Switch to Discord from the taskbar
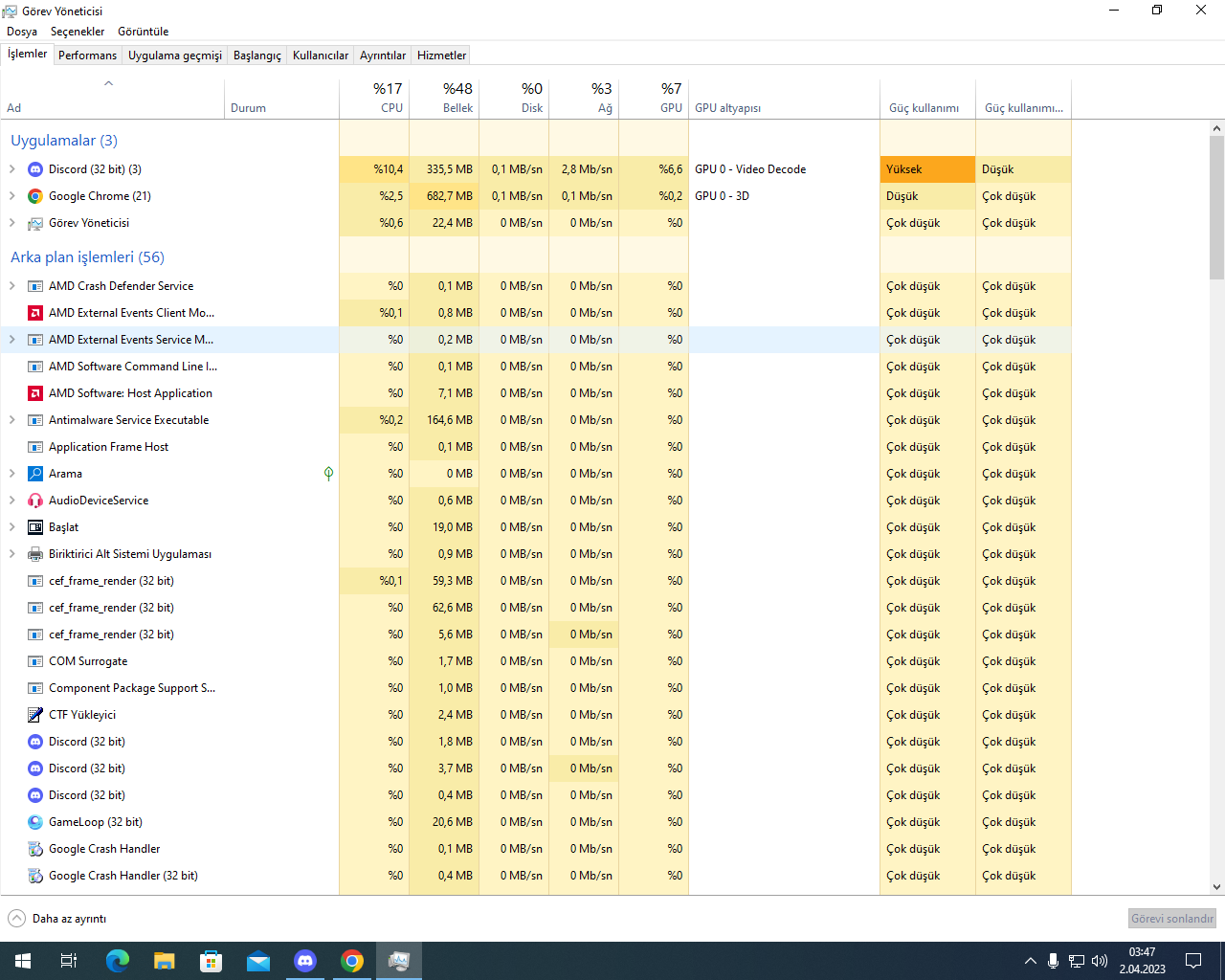Screen dimensions: 1225x980 [x=305, y=961]
